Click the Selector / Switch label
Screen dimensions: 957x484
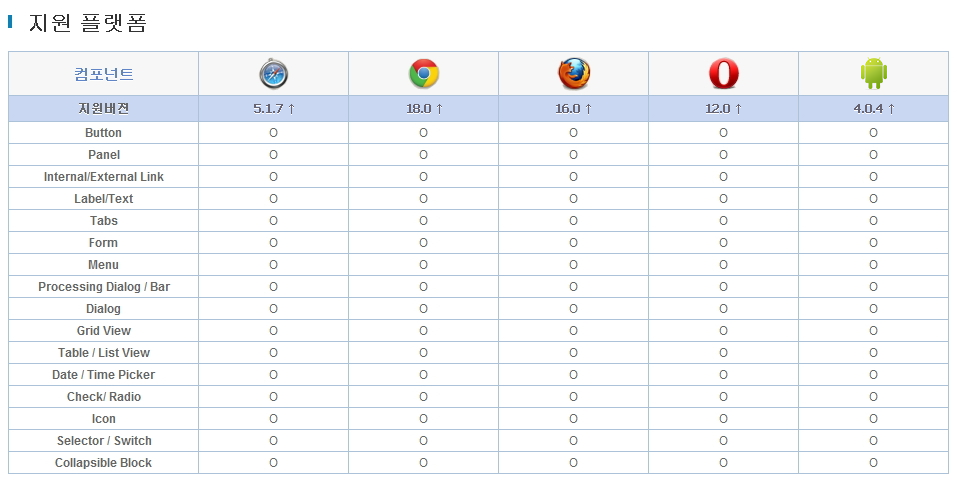tap(104, 441)
